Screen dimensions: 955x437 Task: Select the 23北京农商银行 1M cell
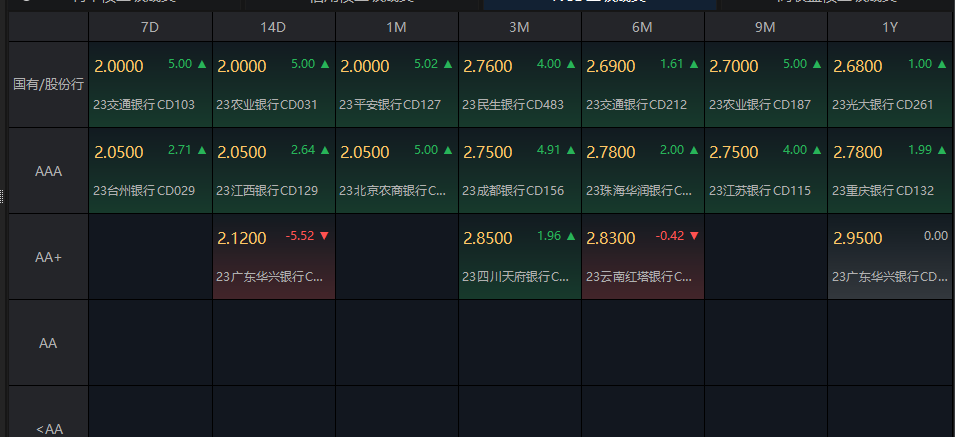click(x=396, y=170)
